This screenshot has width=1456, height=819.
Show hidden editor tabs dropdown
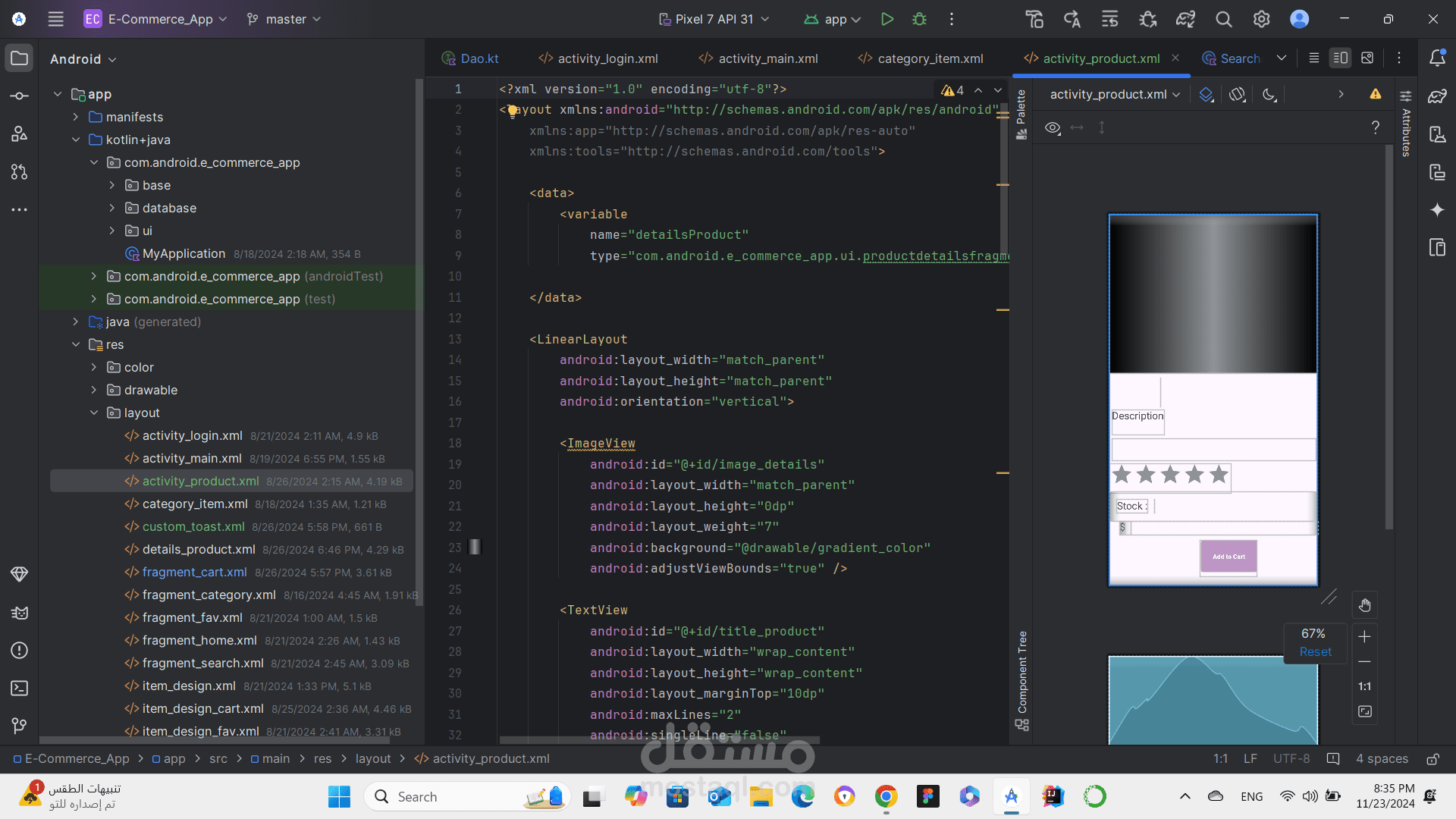1282,58
